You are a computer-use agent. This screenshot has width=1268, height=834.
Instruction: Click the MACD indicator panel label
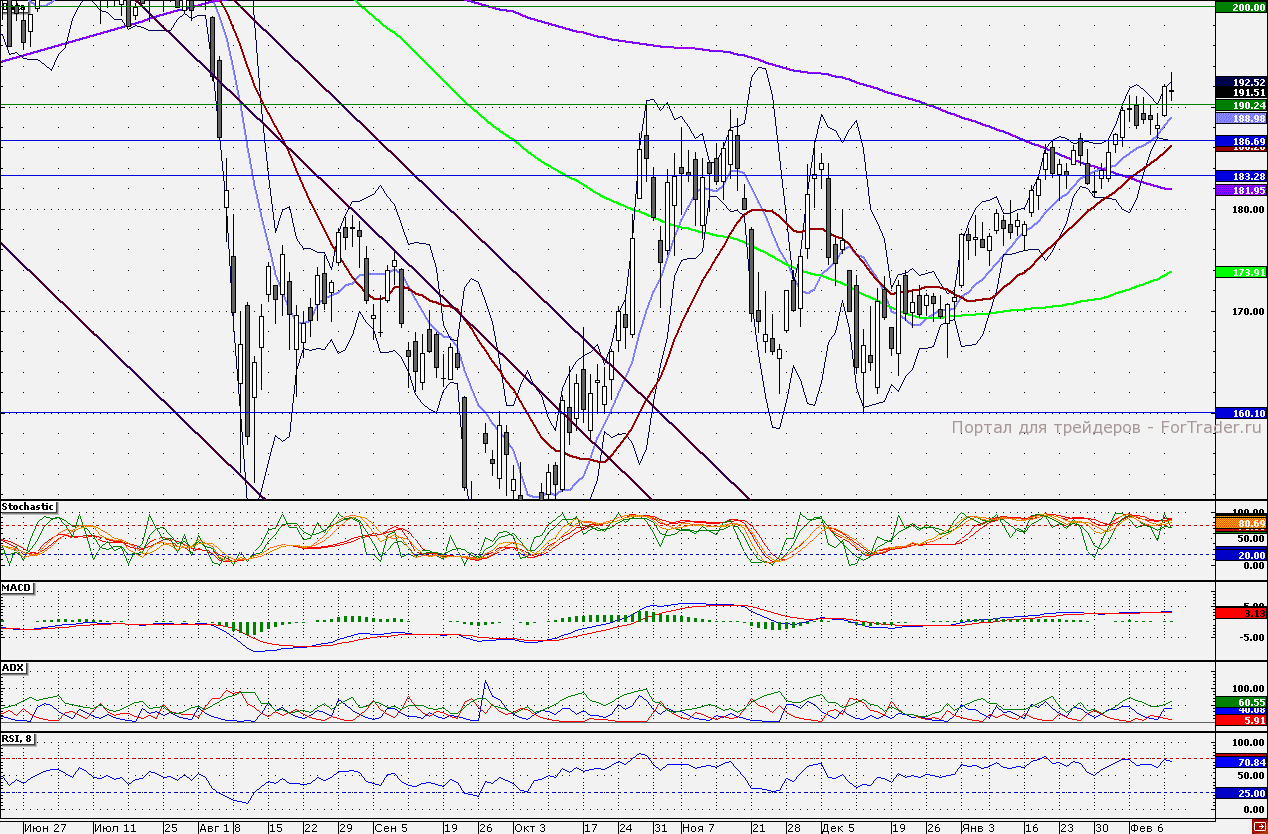coord(15,587)
